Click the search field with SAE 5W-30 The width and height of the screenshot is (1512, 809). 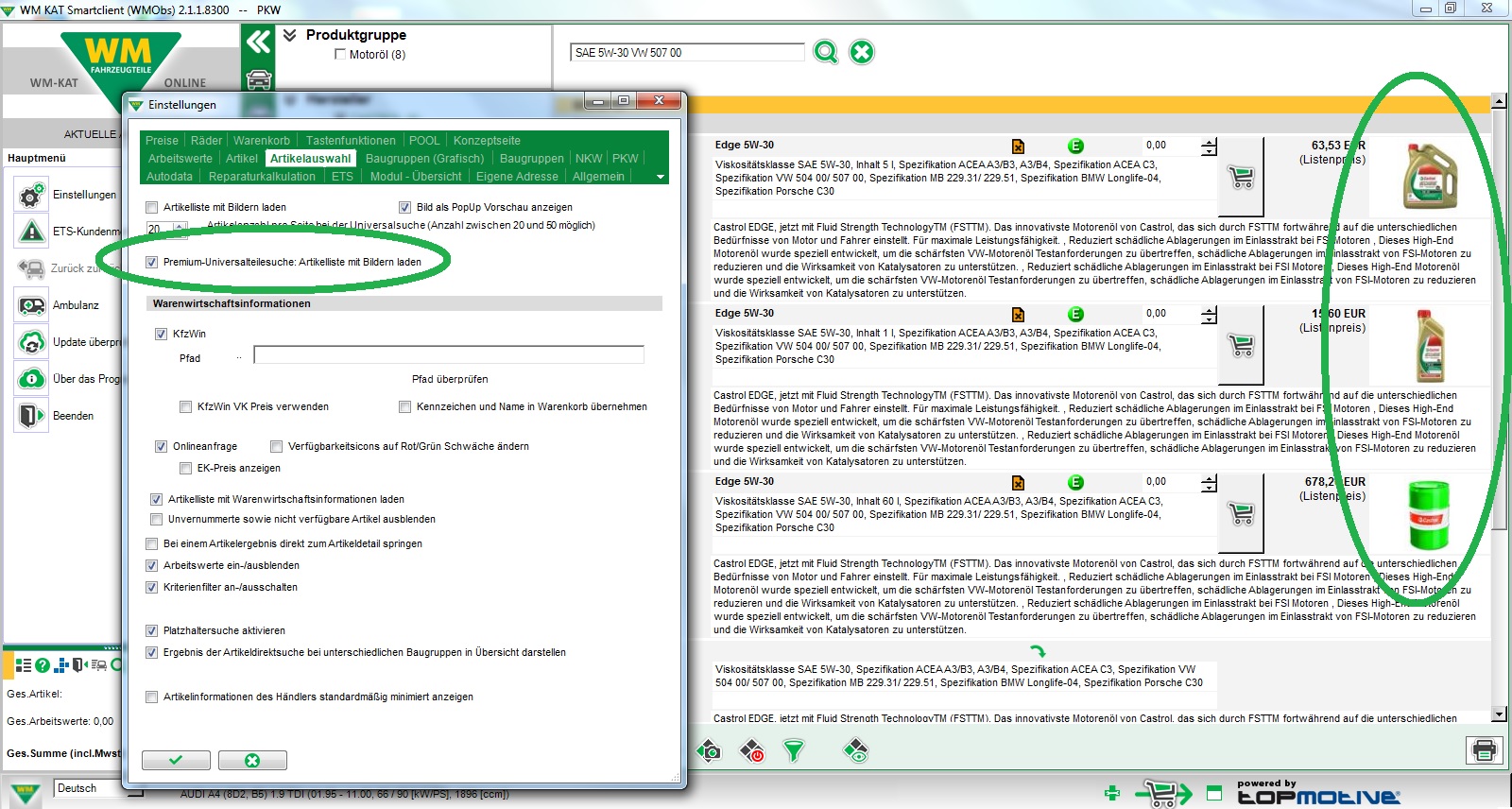tap(687, 53)
